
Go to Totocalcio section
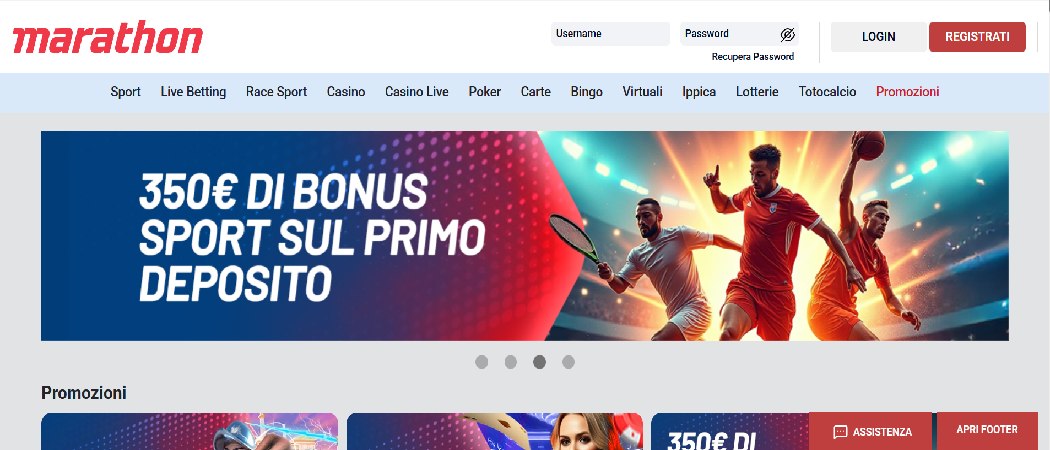tap(827, 92)
